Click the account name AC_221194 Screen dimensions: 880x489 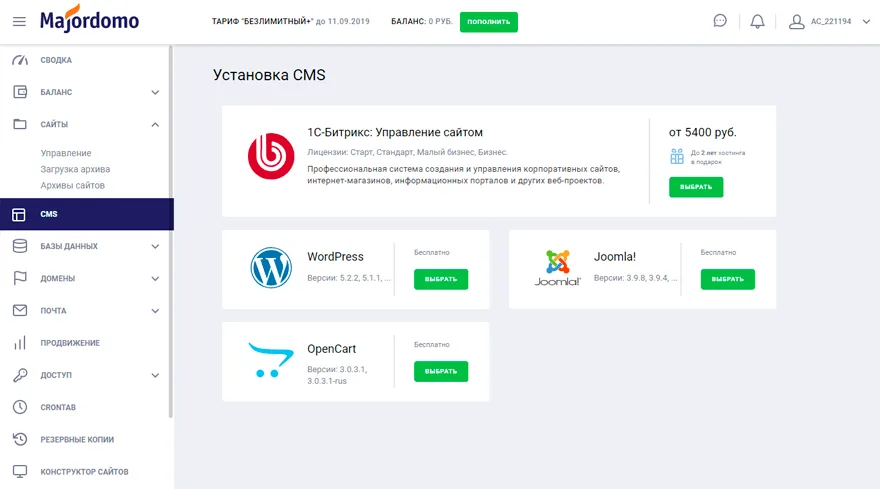click(x=831, y=21)
